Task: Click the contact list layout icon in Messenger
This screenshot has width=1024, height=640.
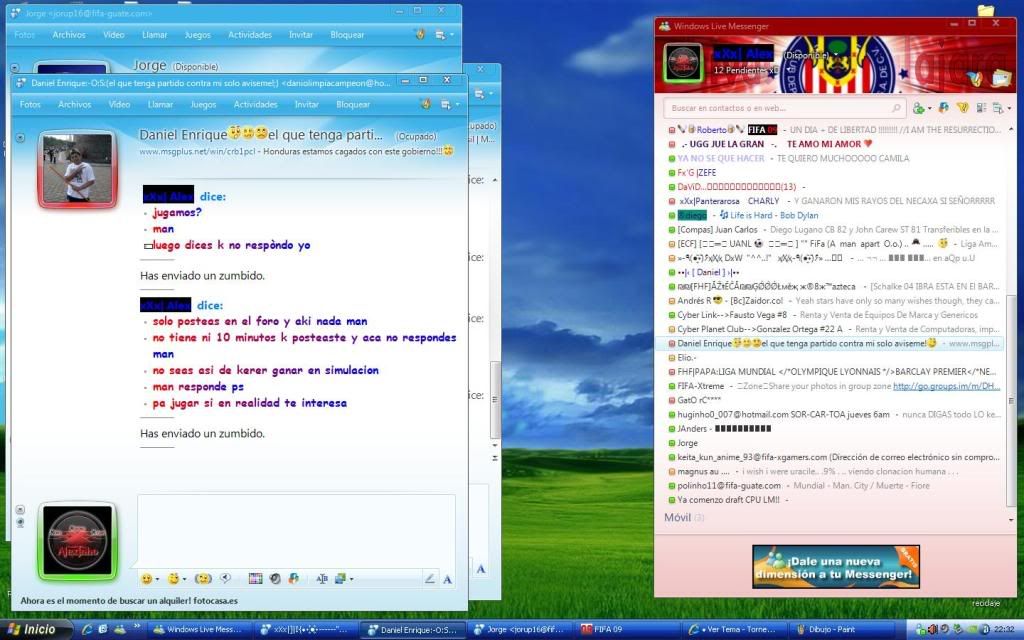Action: click(981, 108)
